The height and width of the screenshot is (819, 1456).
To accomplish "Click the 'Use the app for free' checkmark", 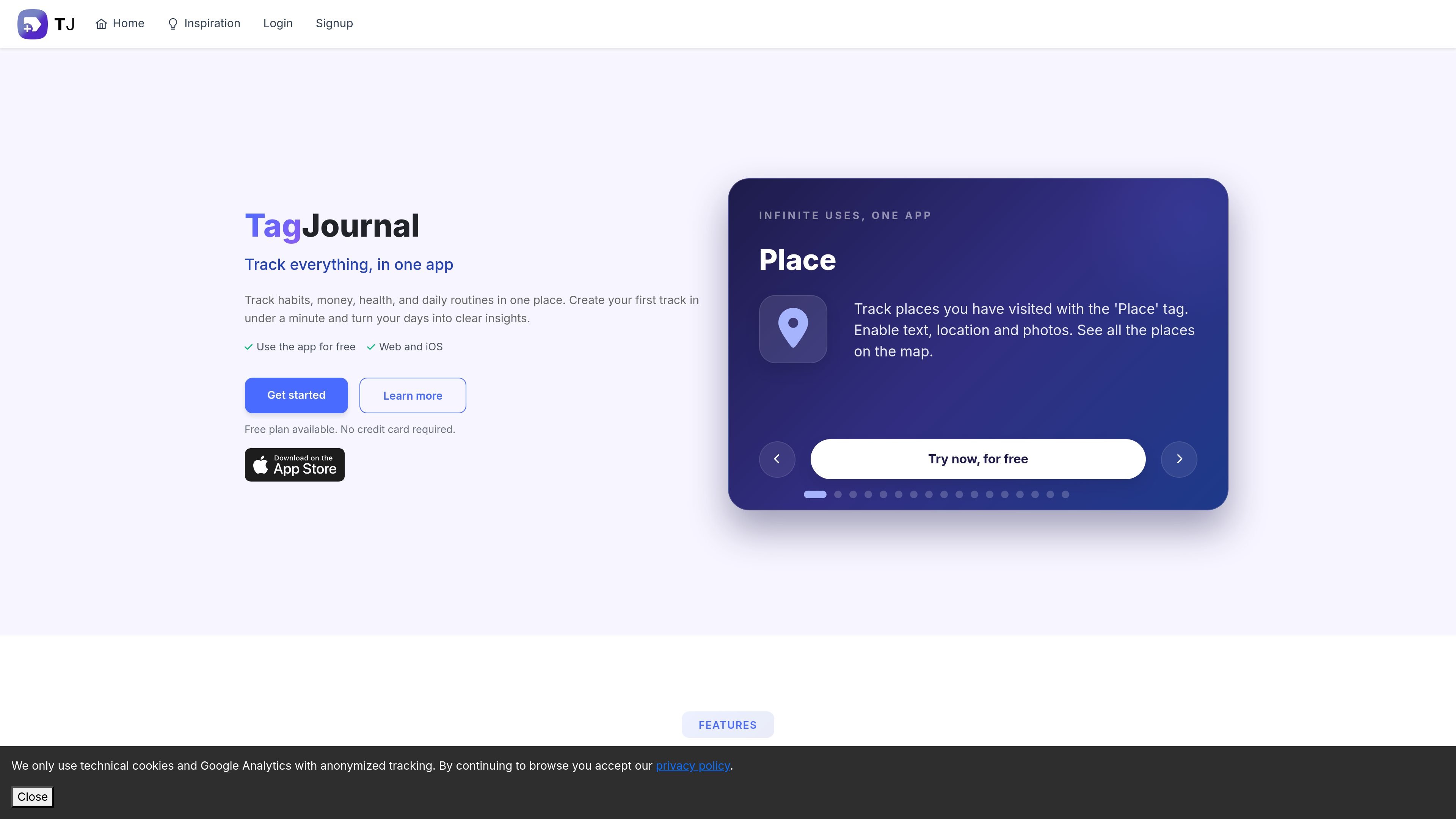I will point(249,347).
